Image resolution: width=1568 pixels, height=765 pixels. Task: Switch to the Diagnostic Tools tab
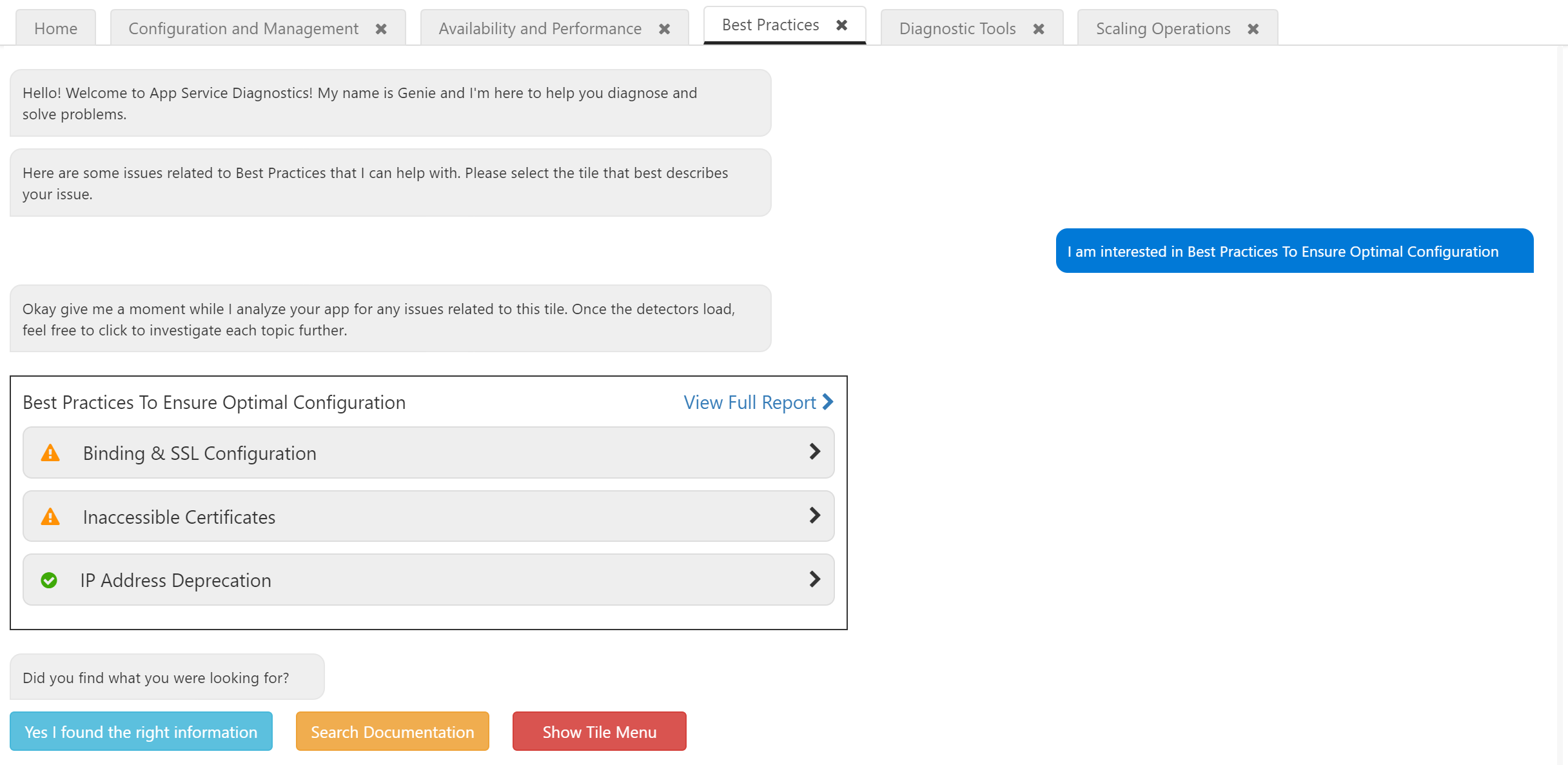(957, 29)
